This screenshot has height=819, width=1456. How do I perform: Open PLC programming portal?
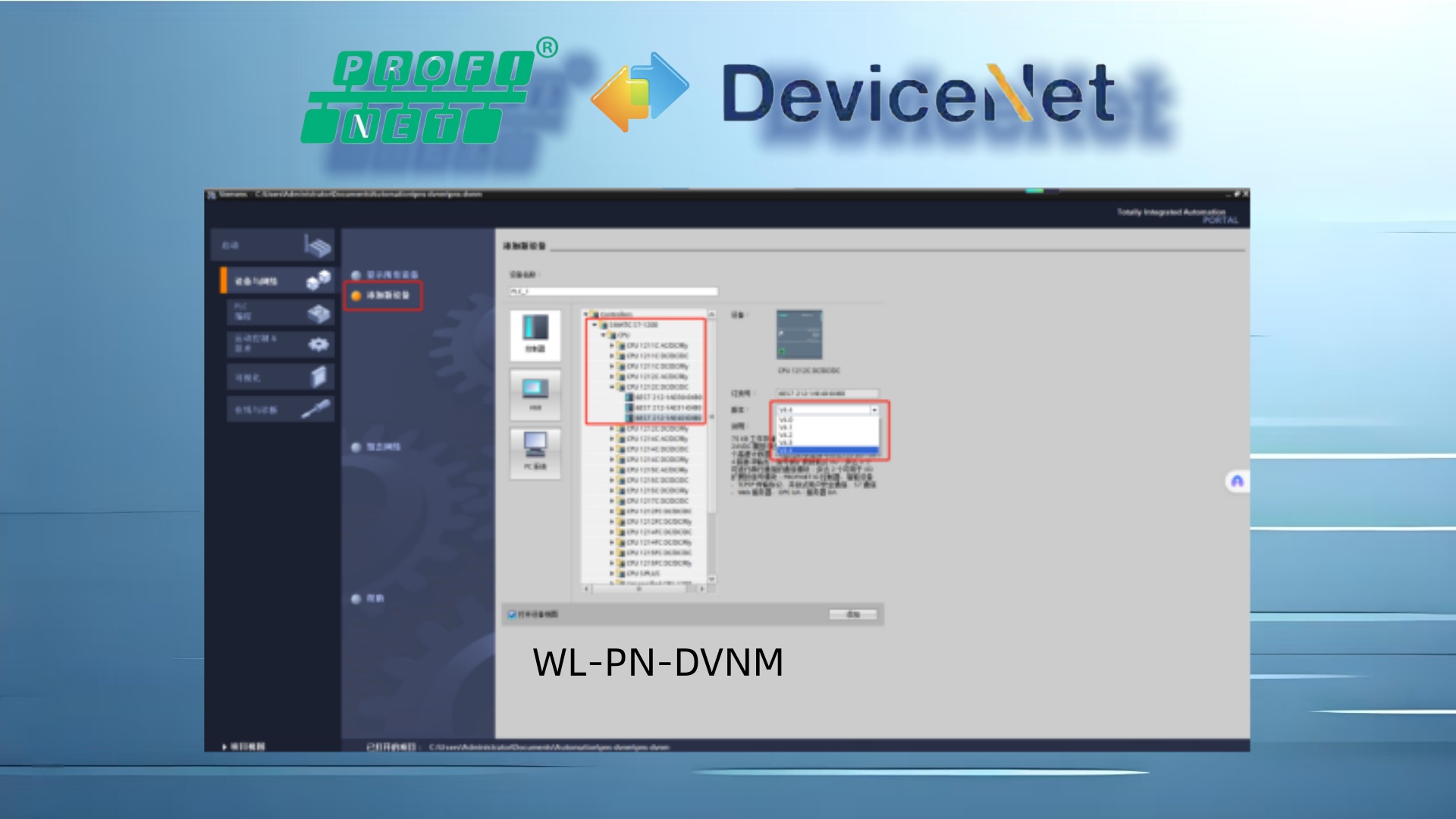point(318,312)
